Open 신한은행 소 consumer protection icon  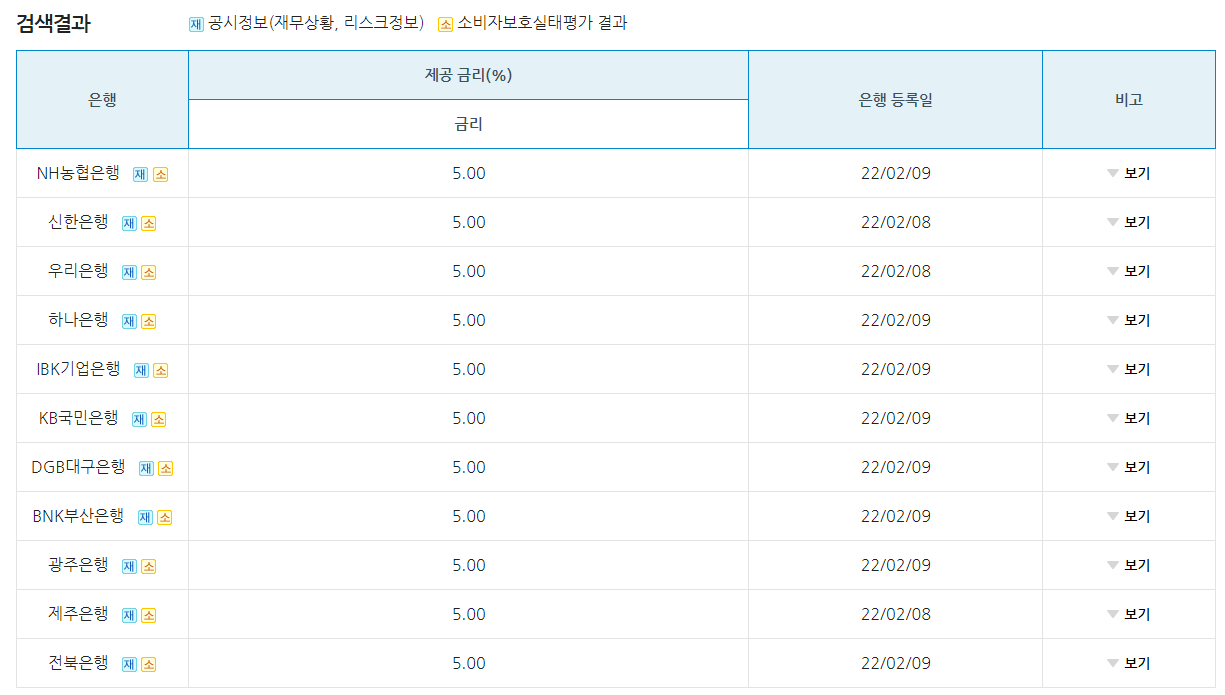pyautogui.click(x=148, y=223)
